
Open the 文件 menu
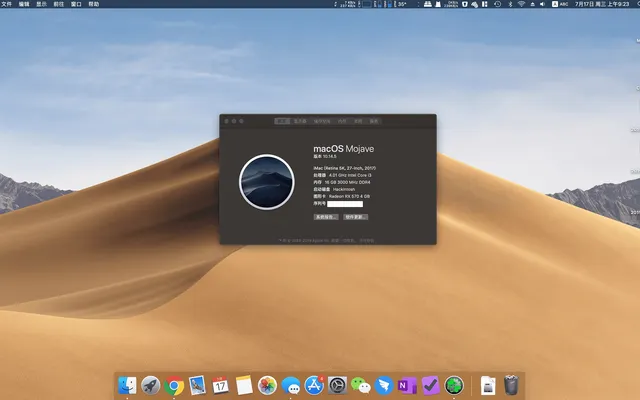click(7, 4)
